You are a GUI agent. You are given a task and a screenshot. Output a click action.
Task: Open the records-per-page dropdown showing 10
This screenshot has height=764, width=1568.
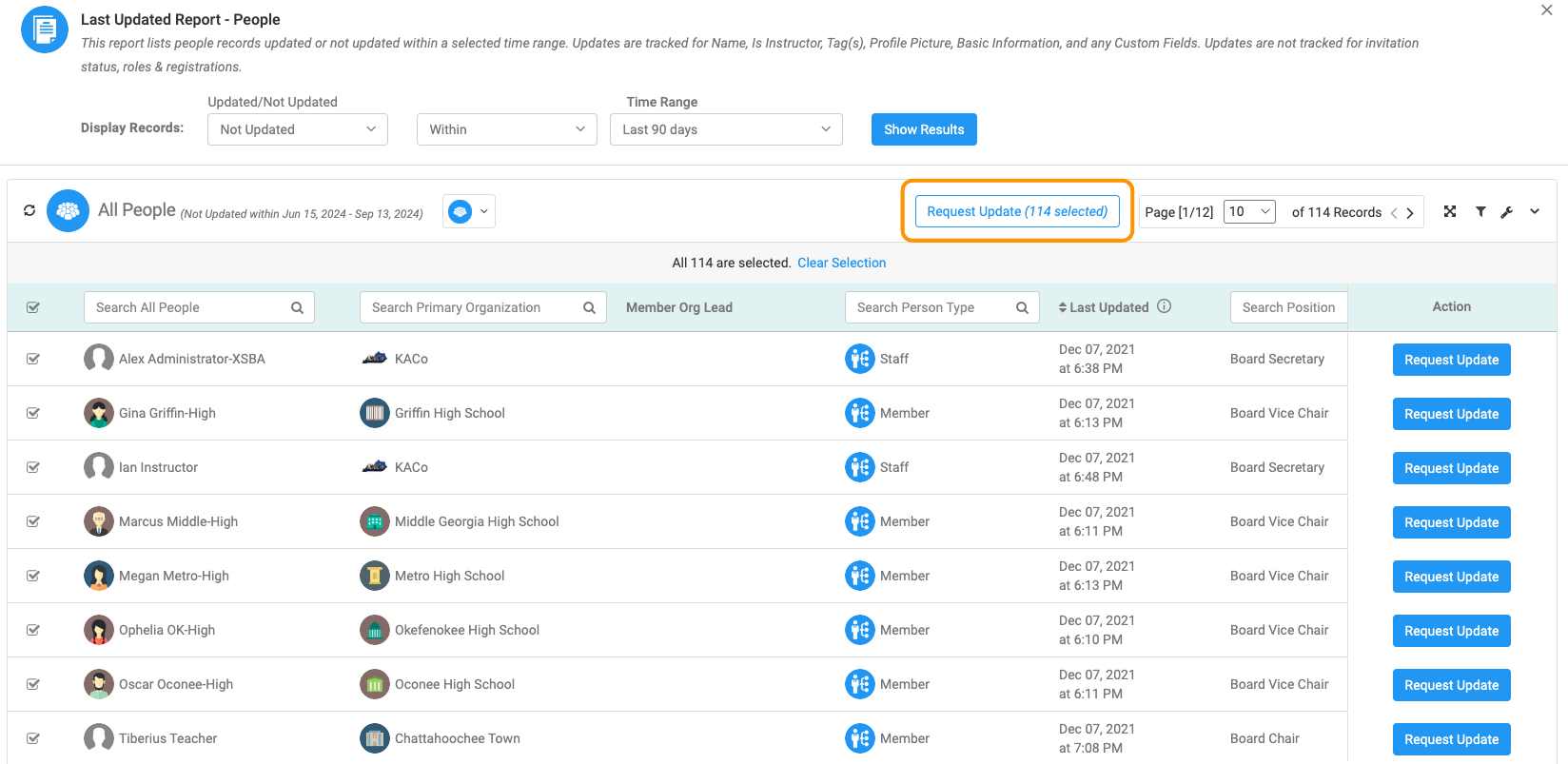point(1250,211)
